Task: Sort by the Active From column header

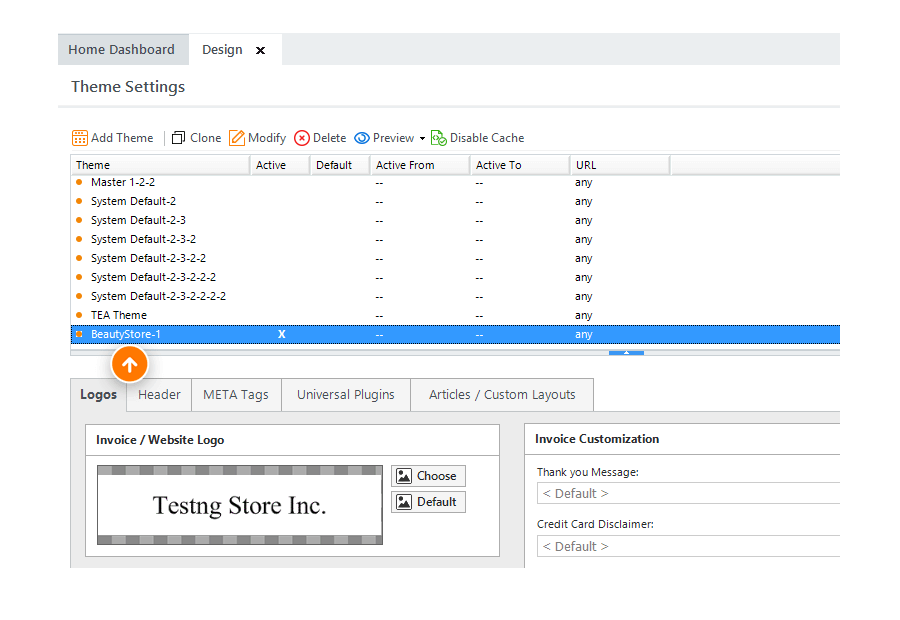Action: [420, 165]
